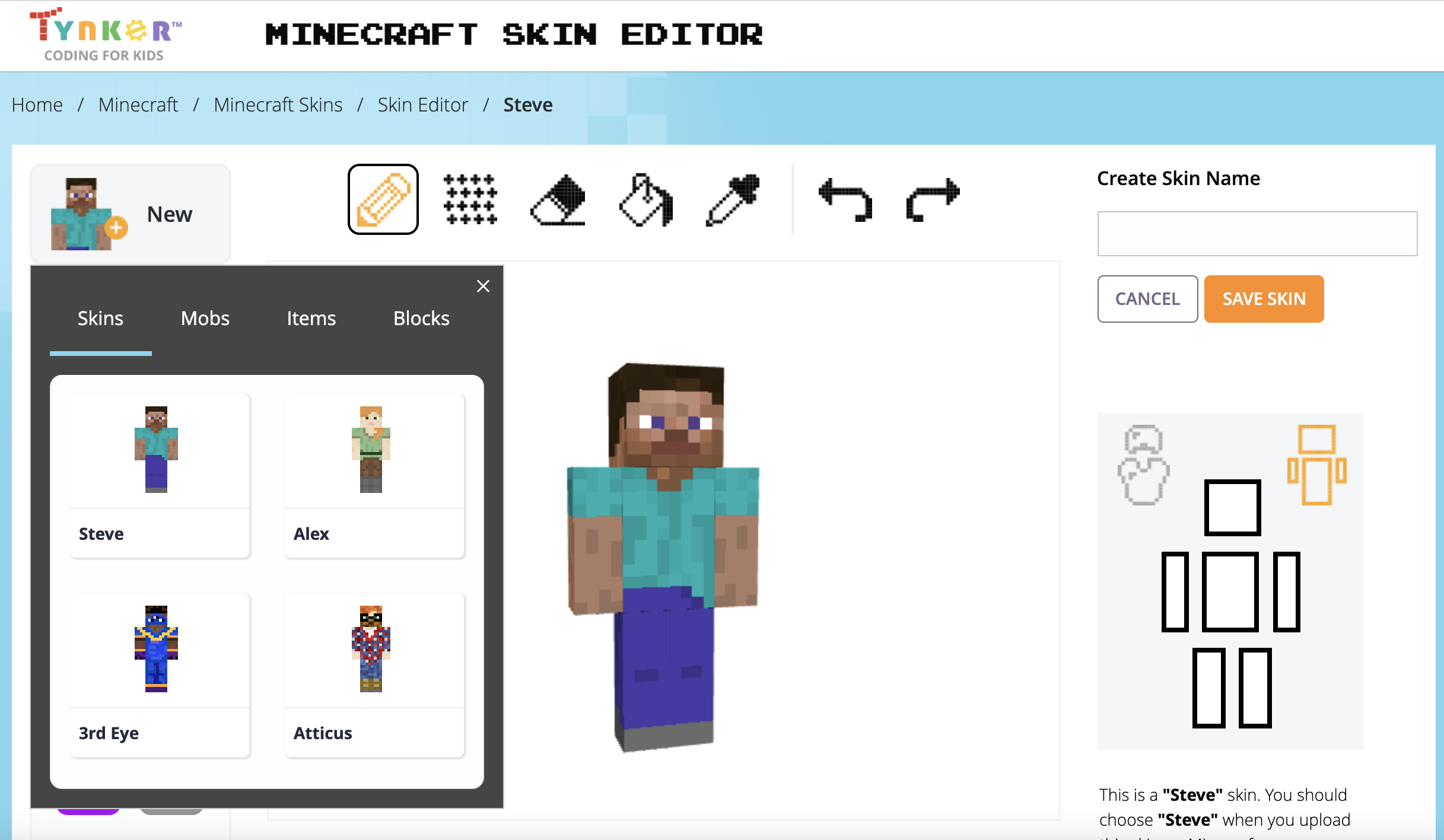
Task: Open the Minecraft breadcrumb link
Action: pos(138,105)
